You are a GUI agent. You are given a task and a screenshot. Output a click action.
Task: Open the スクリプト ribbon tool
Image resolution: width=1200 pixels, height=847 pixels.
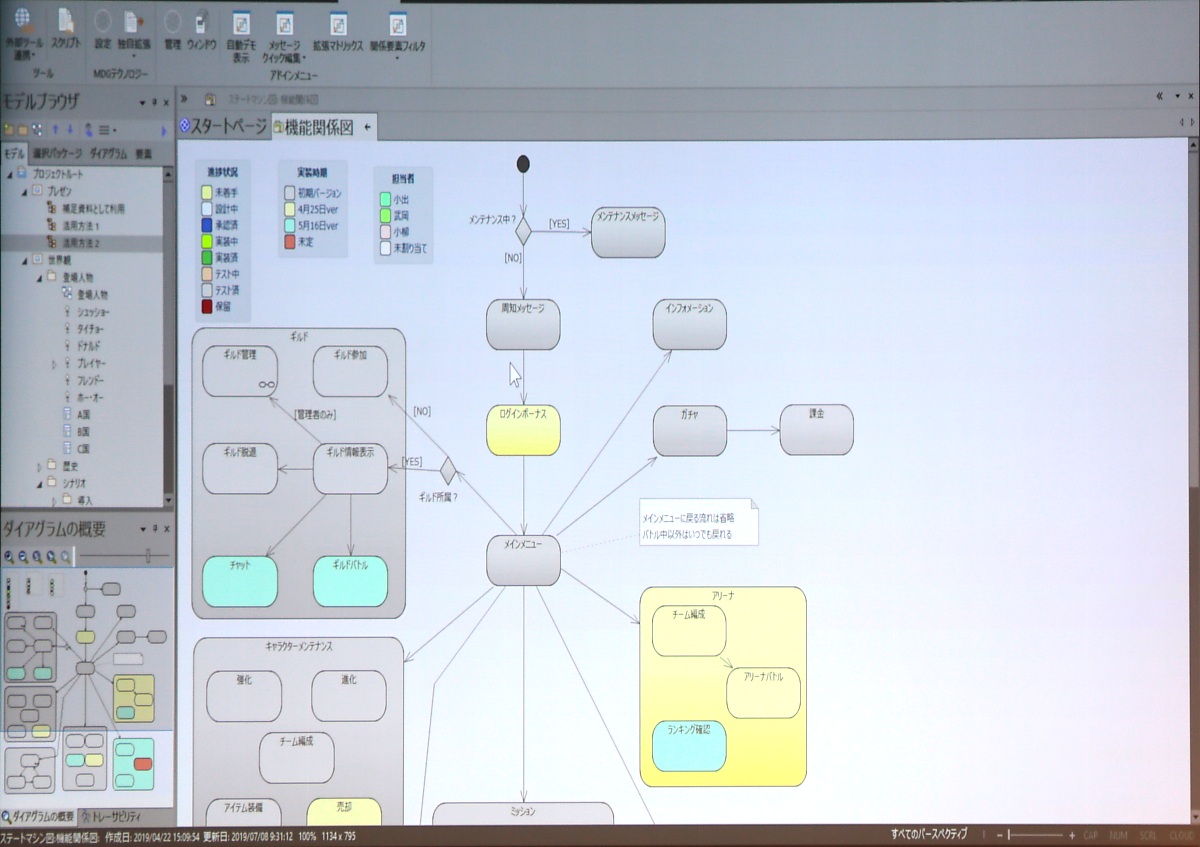pyautogui.click(x=66, y=20)
